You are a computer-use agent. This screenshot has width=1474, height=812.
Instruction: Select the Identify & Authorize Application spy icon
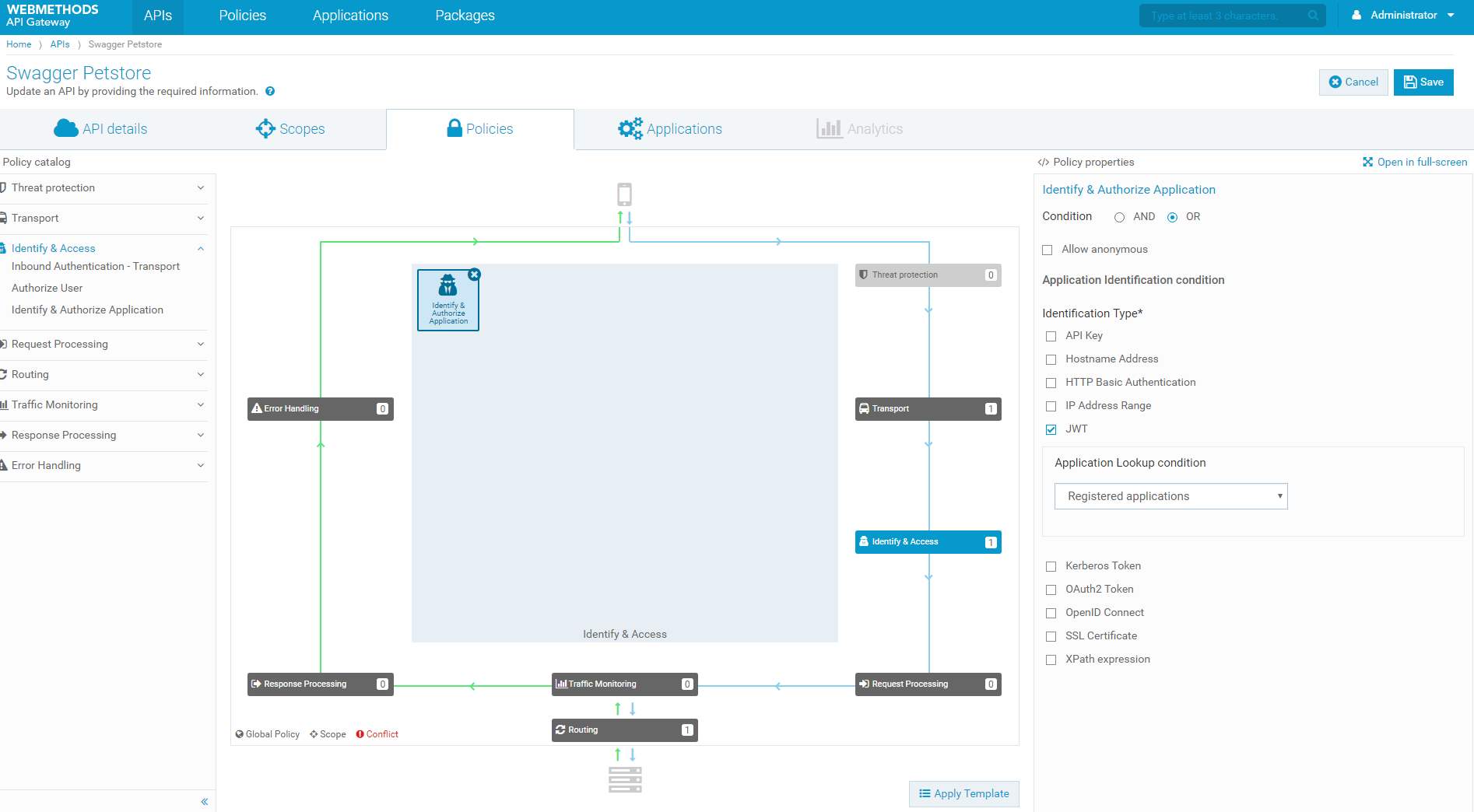click(x=447, y=285)
